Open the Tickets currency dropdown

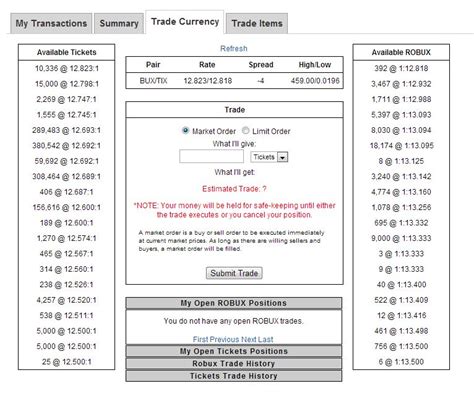click(269, 157)
